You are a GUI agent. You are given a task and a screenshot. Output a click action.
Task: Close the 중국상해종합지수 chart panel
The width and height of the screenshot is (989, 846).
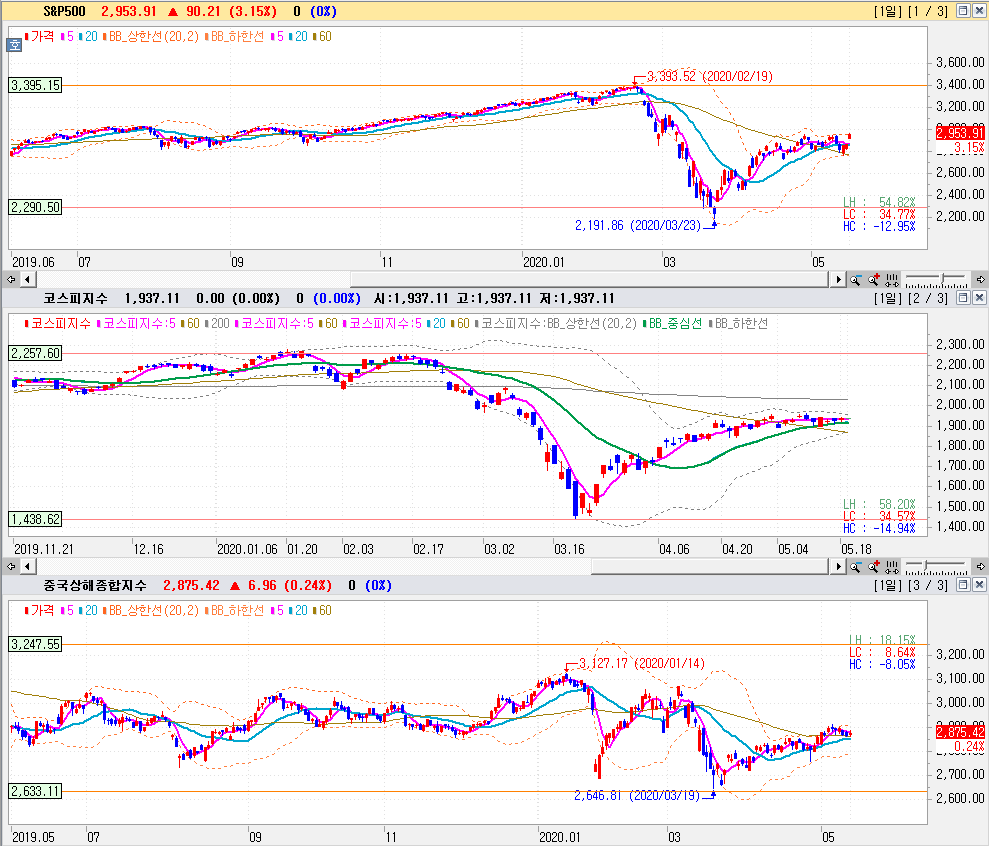click(x=979, y=585)
